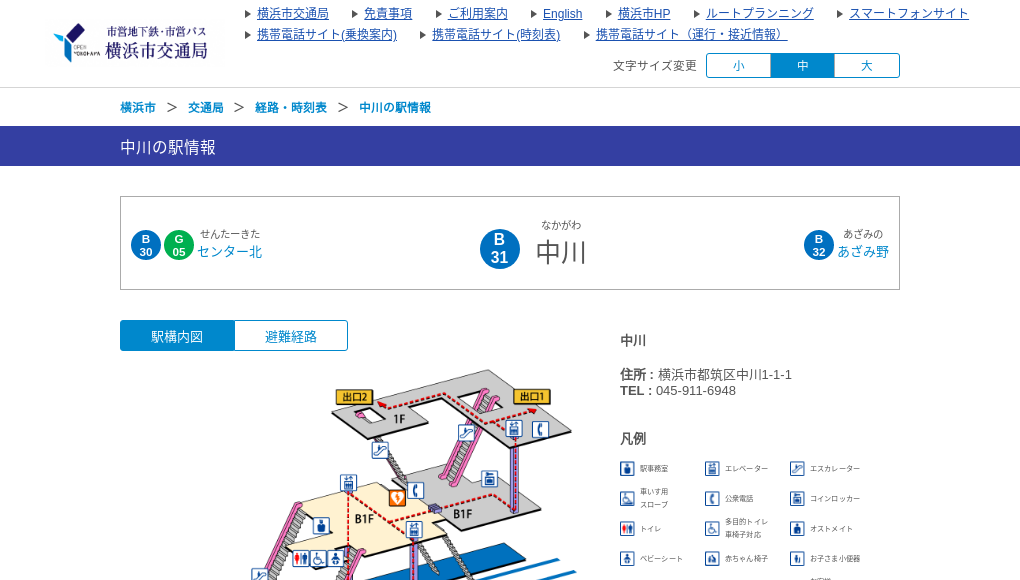Screen dimensions: 1020x580
Task: Open the 避難経路 evacuation route tab
Action: (291, 335)
